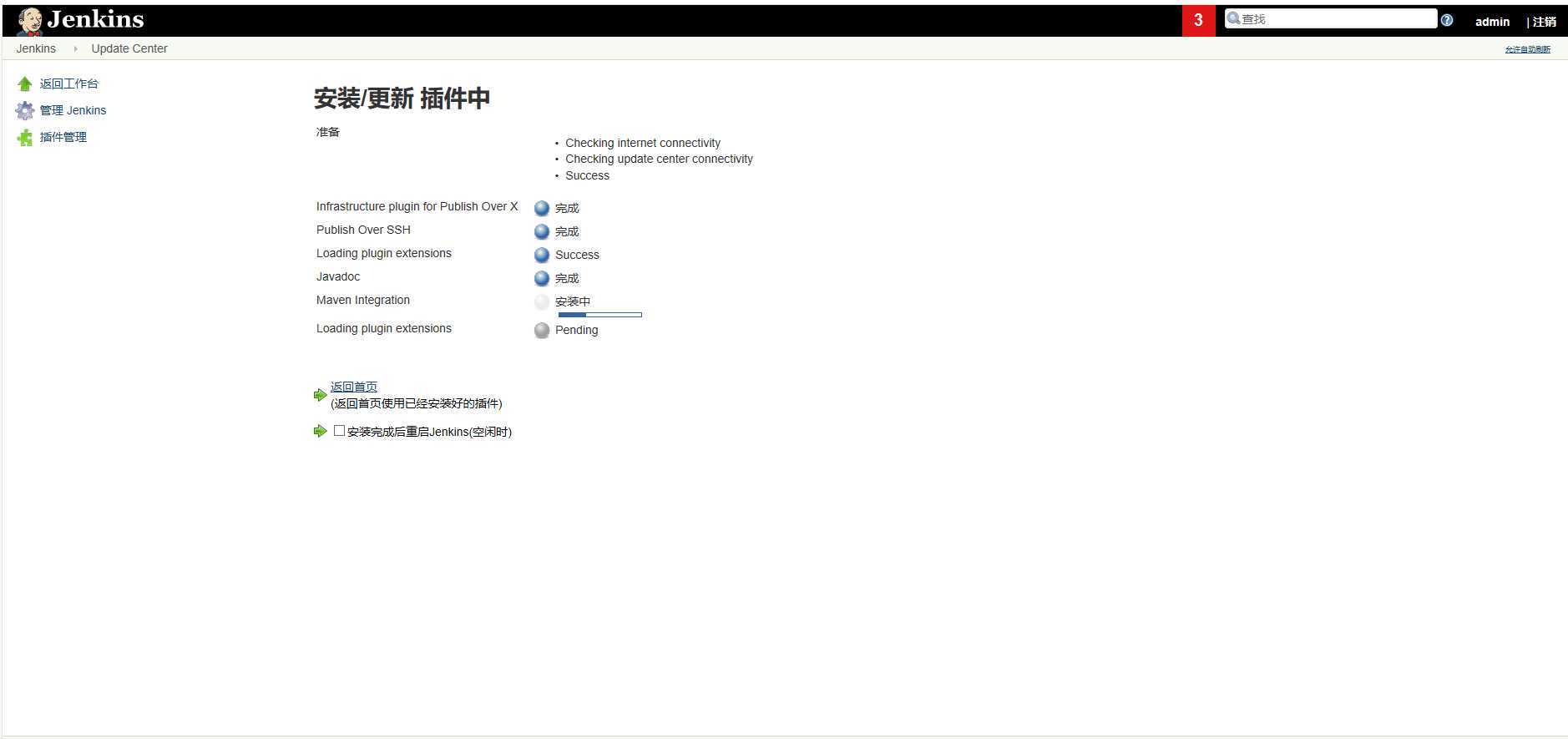Screen dimensions: 1568x739
Task: Click the '准备' label
Action: 328,132
